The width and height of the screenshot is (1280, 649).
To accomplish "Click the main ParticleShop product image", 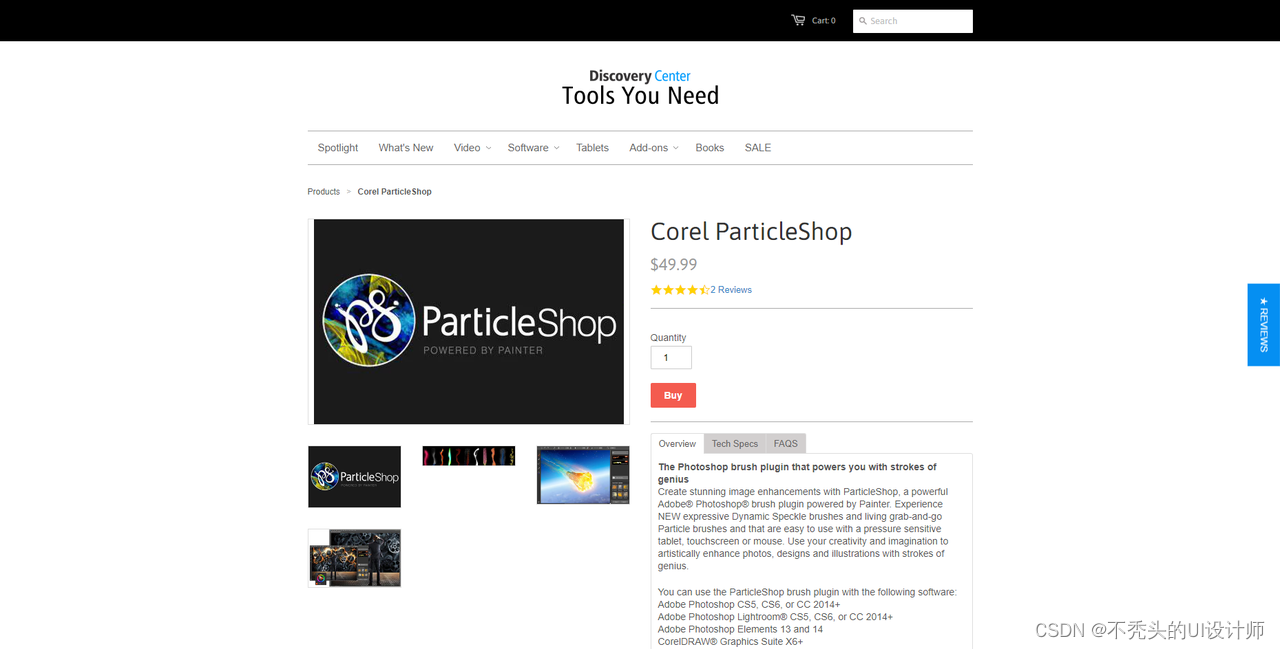I will [x=468, y=322].
